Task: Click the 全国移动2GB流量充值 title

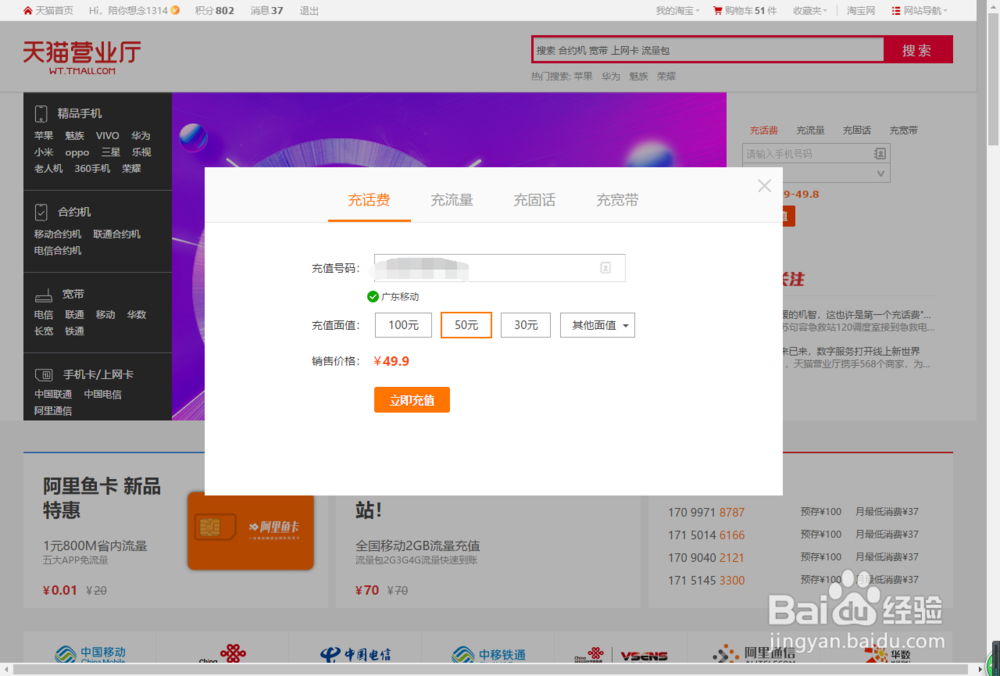Action: pyautogui.click(x=418, y=546)
